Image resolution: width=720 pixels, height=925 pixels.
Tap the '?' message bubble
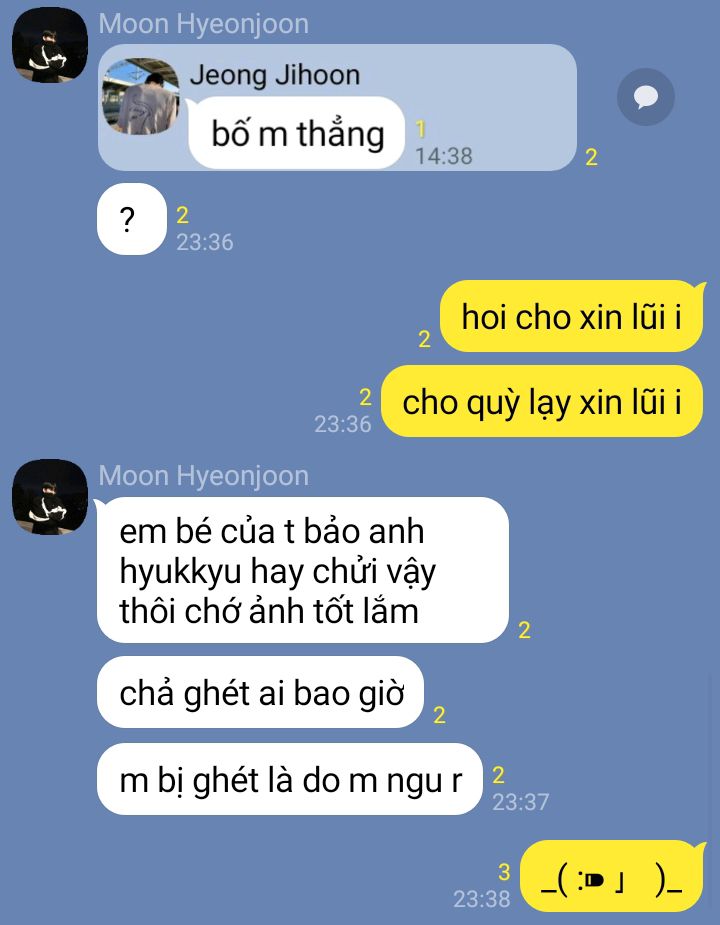[132, 219]
